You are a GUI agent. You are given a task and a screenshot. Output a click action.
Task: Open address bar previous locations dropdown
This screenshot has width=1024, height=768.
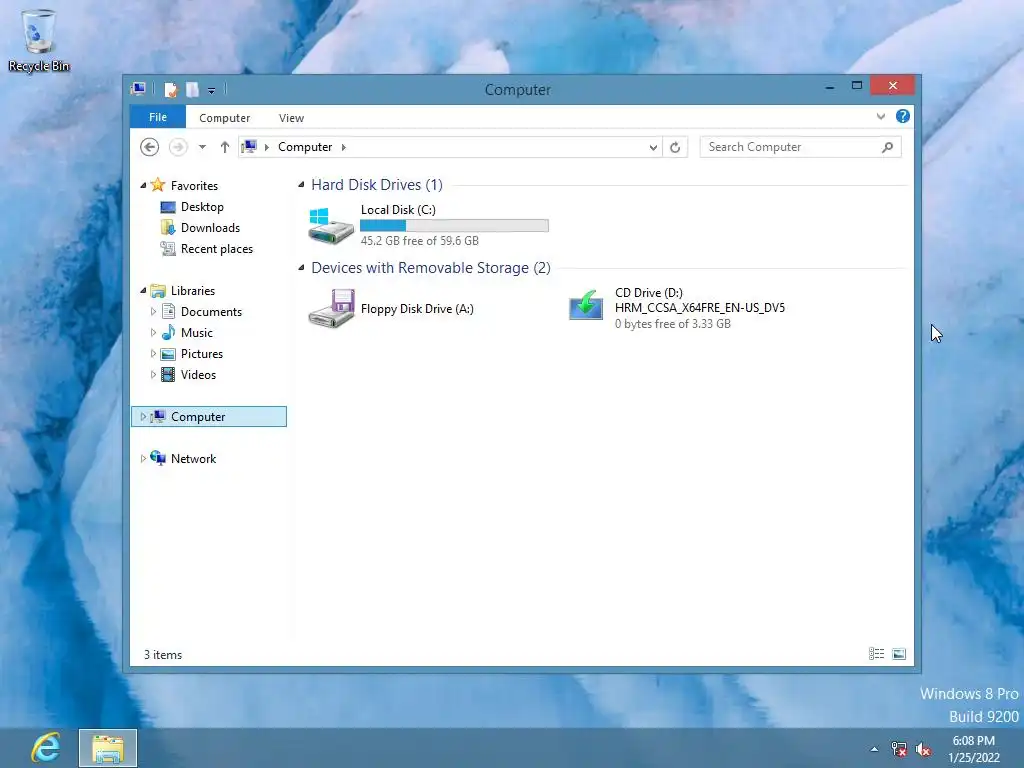[653, 148]
